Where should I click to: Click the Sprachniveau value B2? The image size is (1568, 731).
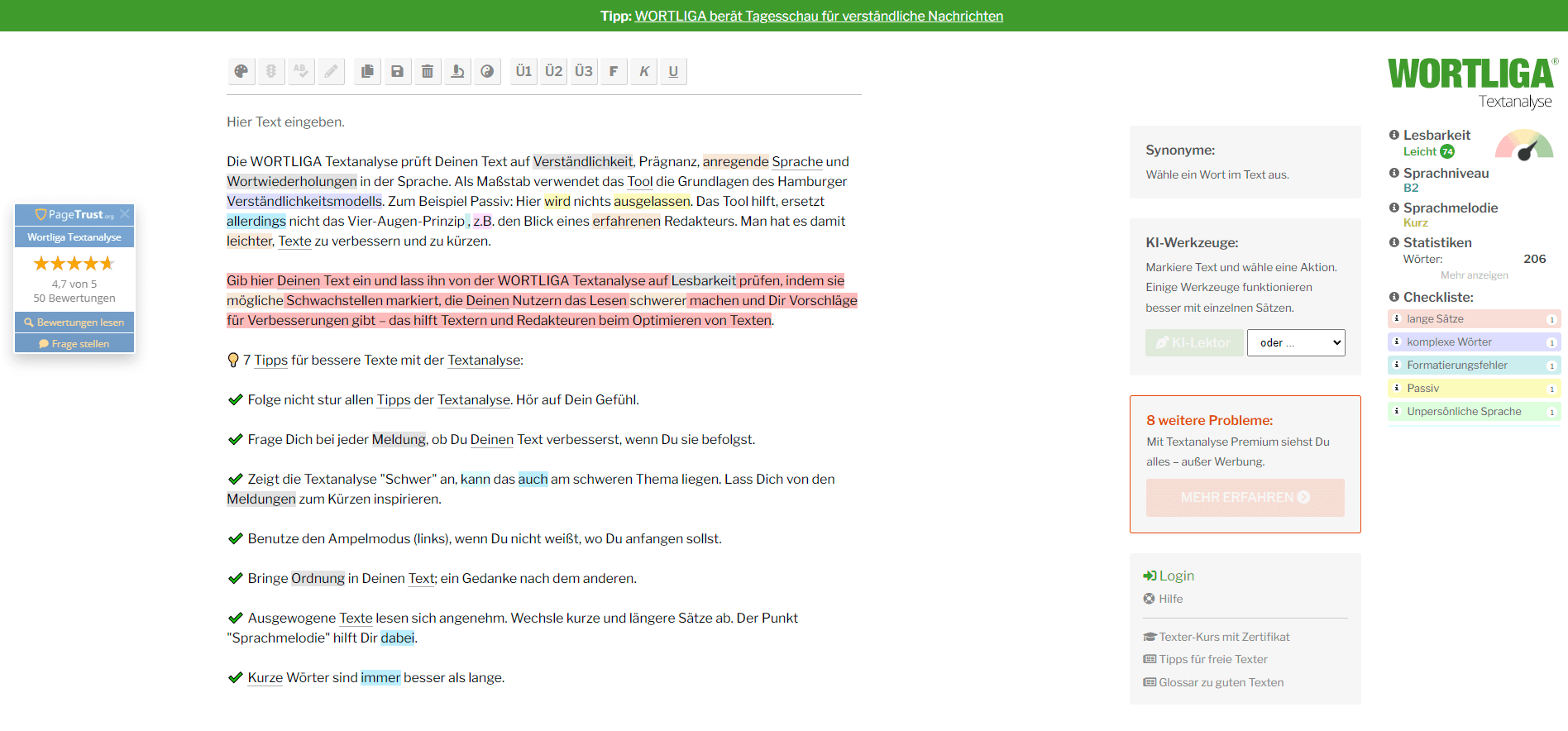point(1411,188)
